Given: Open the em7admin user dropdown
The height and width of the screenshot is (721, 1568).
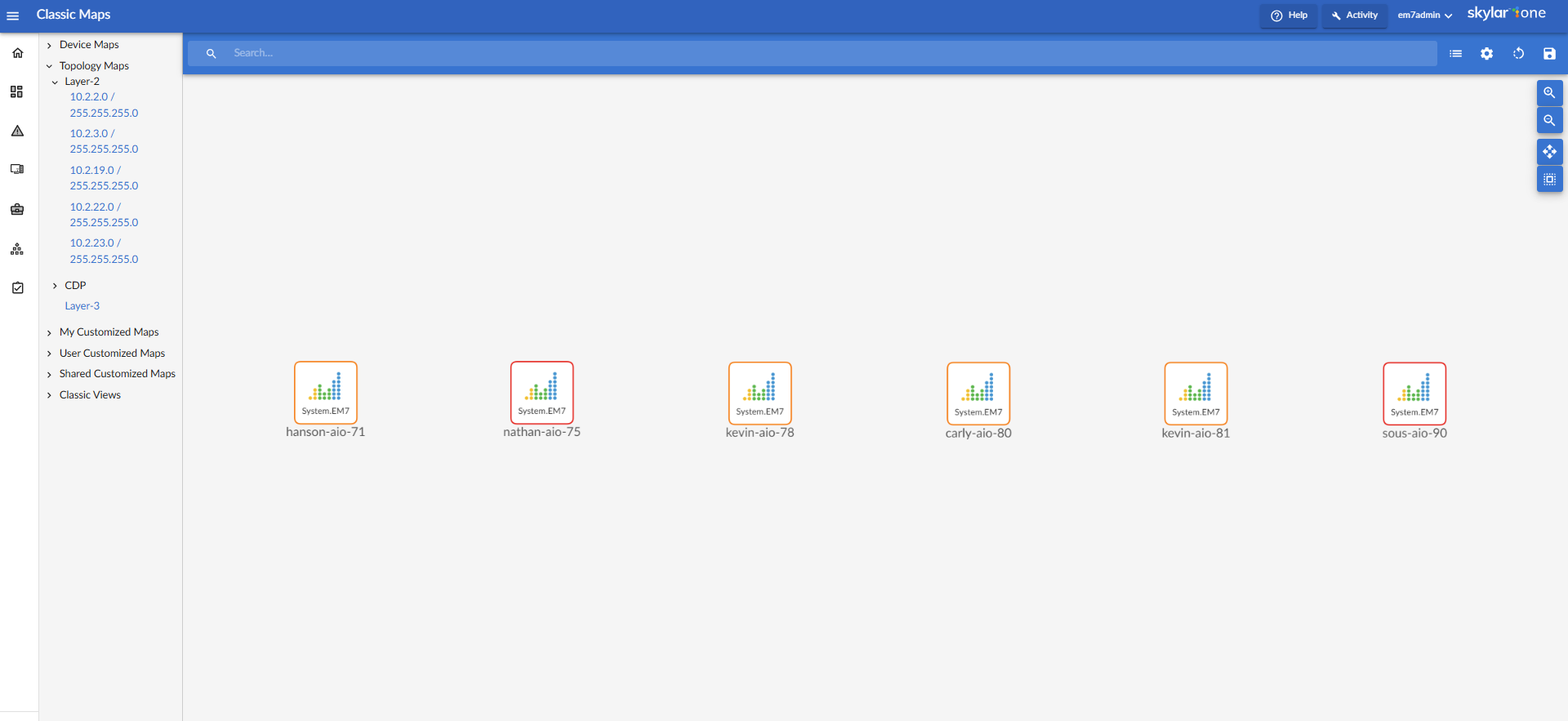Looking at the screenshot, I should [1424, 16].
